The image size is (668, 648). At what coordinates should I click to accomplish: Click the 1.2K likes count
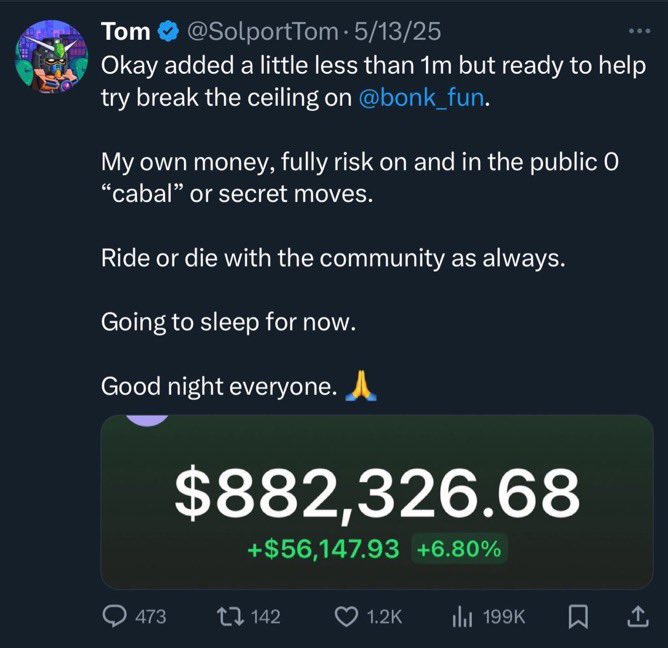tap(384, 617)
